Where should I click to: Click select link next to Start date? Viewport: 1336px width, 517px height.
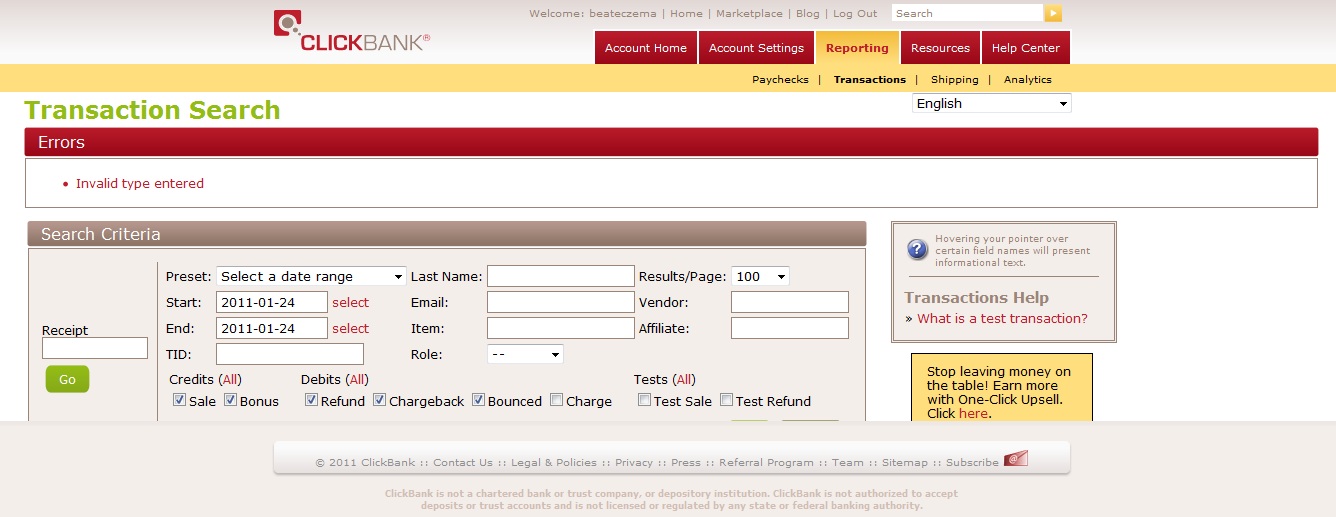(350, 302)
